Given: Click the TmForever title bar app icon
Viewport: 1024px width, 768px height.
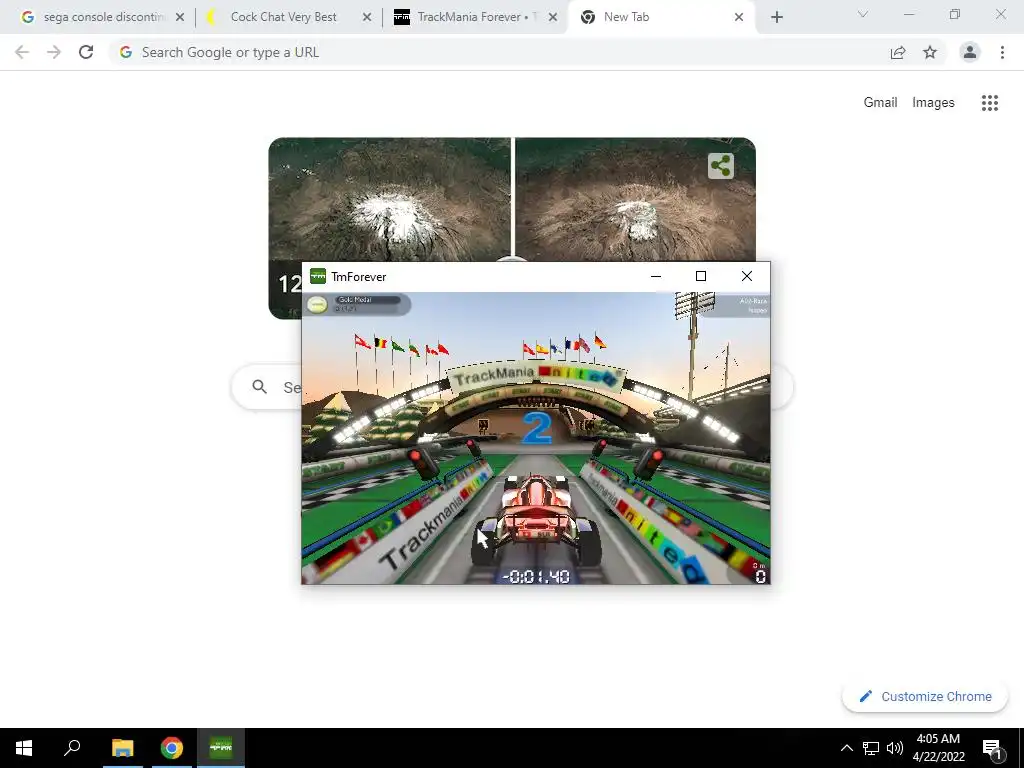Looking at the screenshot, I should click(x=318, y=276).
